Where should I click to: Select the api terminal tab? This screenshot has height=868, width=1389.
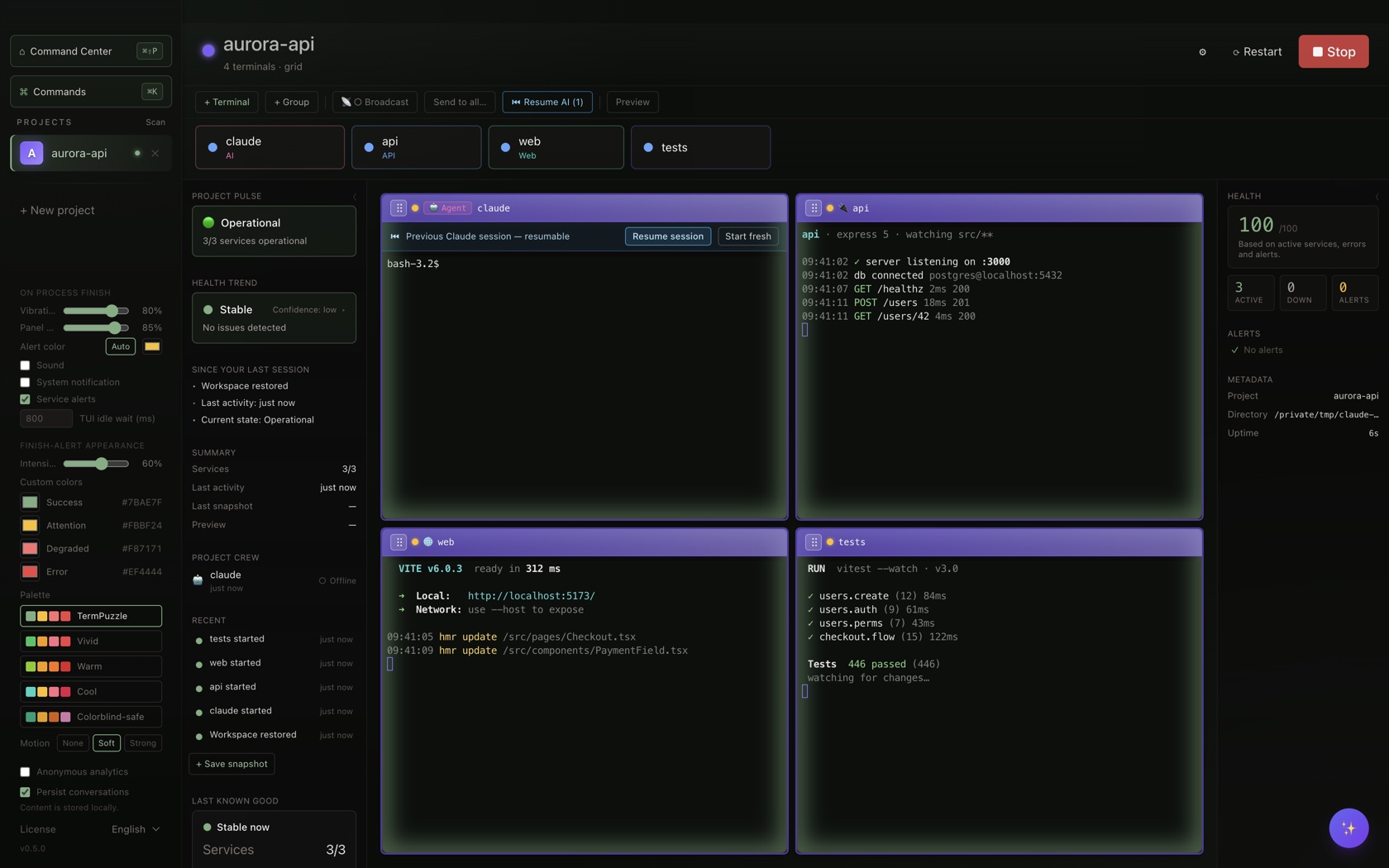pyautogui.click(x=417, y=147)
